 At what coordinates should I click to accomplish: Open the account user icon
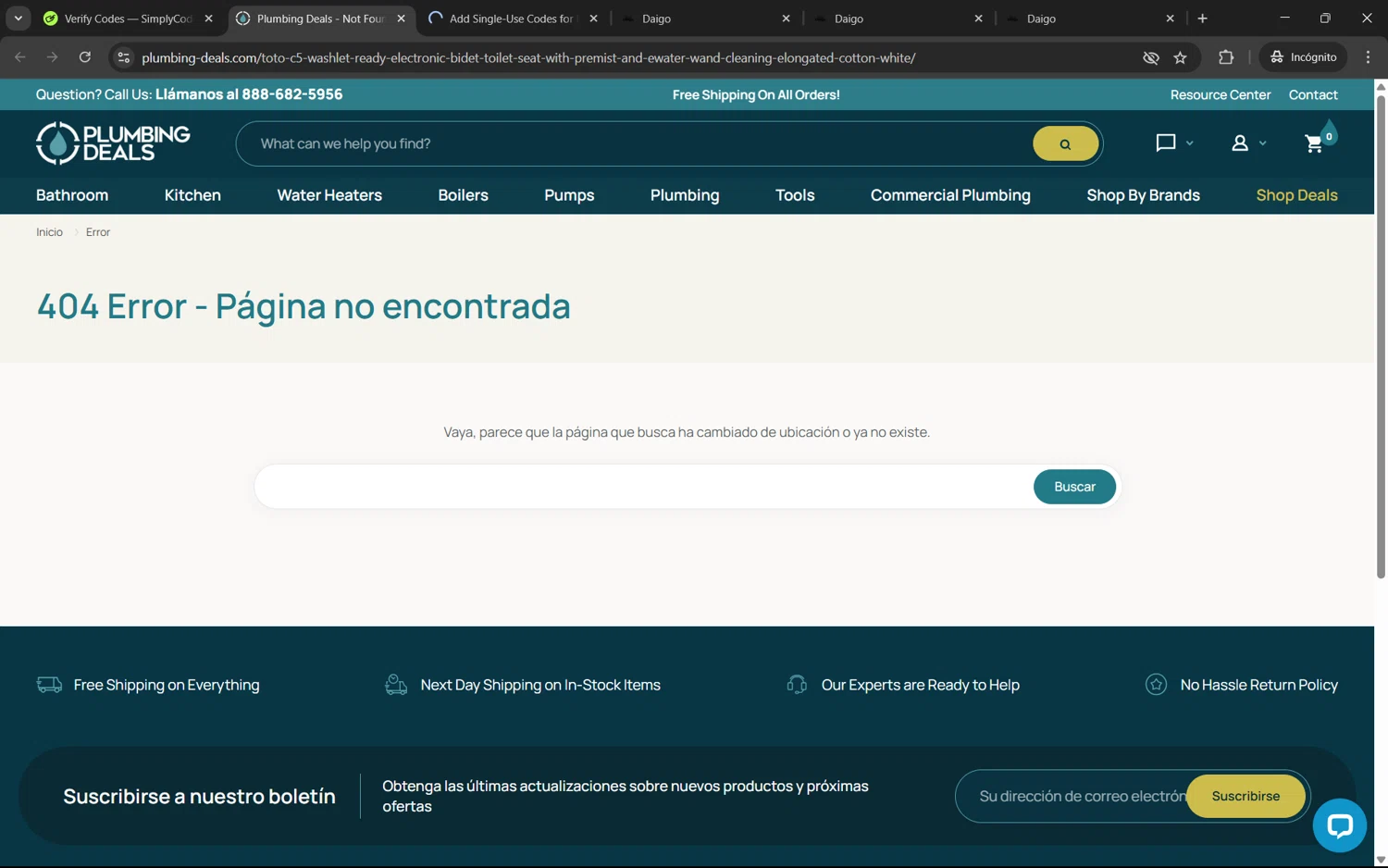(1239, 143)
